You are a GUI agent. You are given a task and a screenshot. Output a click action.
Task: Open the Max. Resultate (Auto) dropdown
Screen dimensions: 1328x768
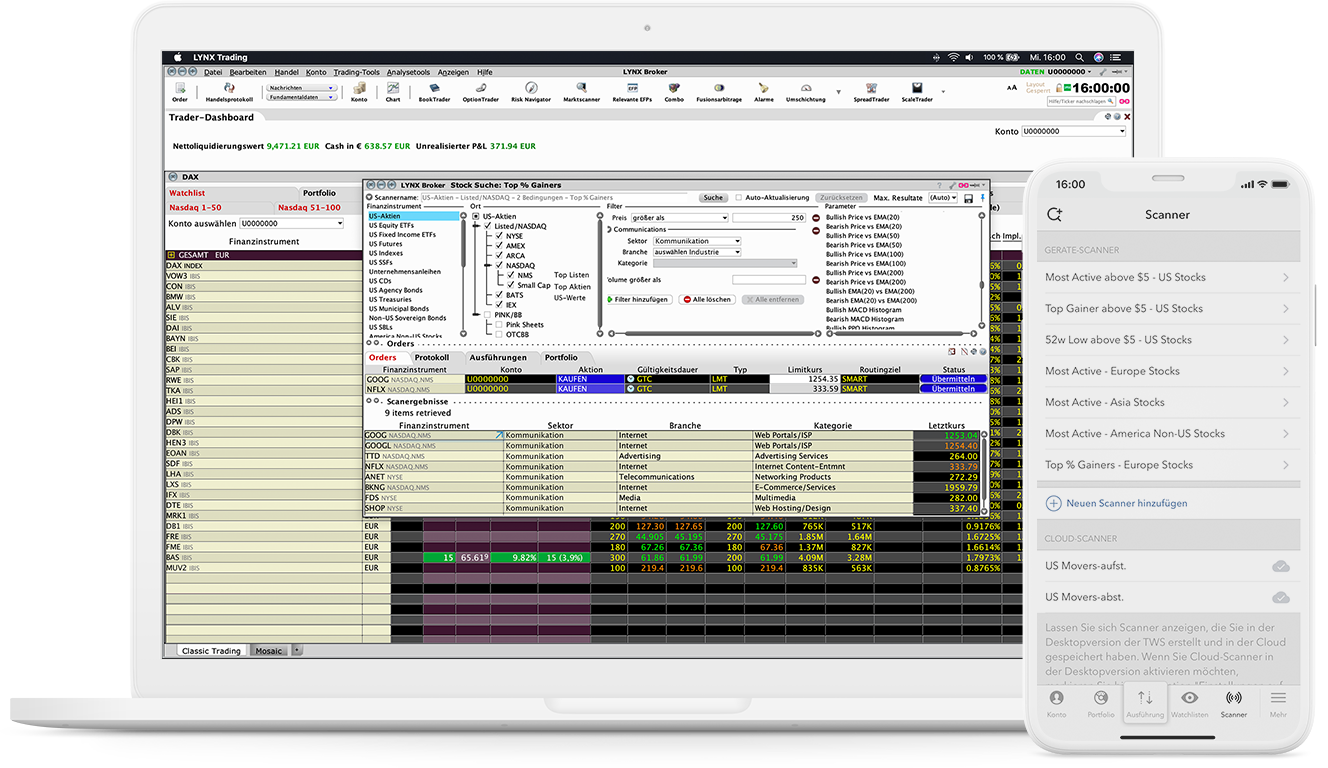tap(943, 198)
